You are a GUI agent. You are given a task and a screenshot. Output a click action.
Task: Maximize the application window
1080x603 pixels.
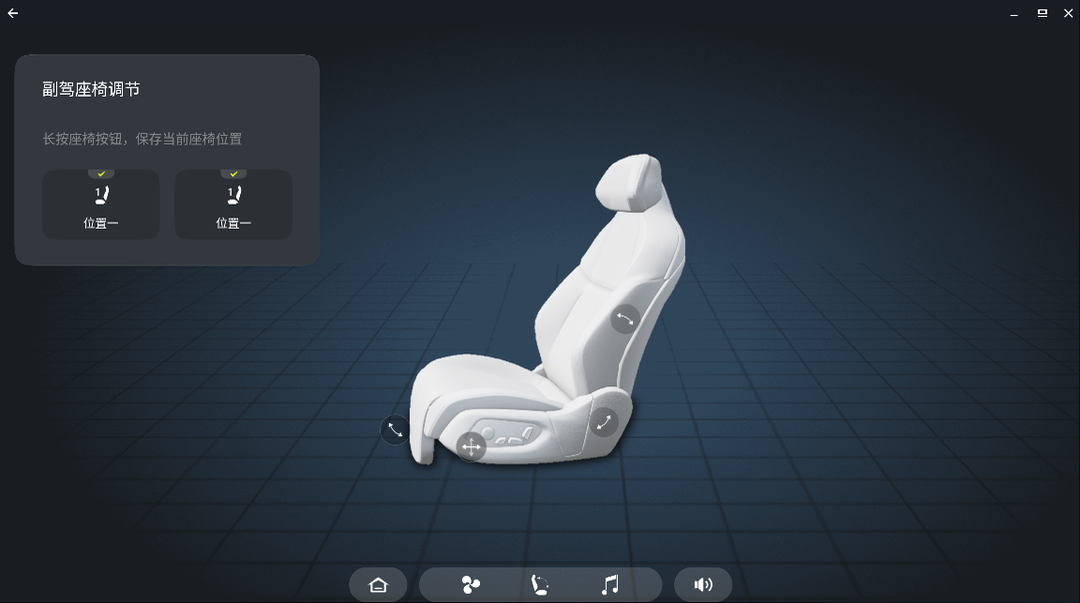pyautogui.click(x=1042, y=13)
